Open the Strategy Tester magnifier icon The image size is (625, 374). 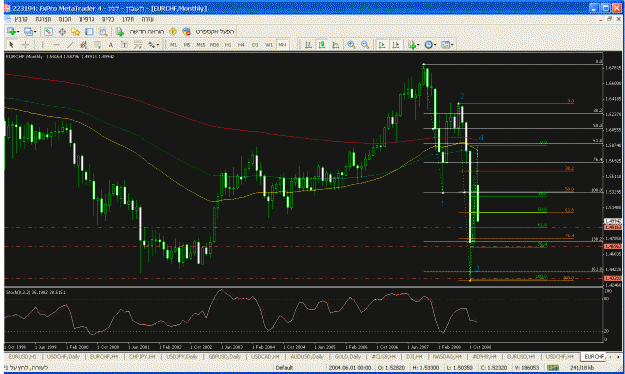click(x=103, y=31)
